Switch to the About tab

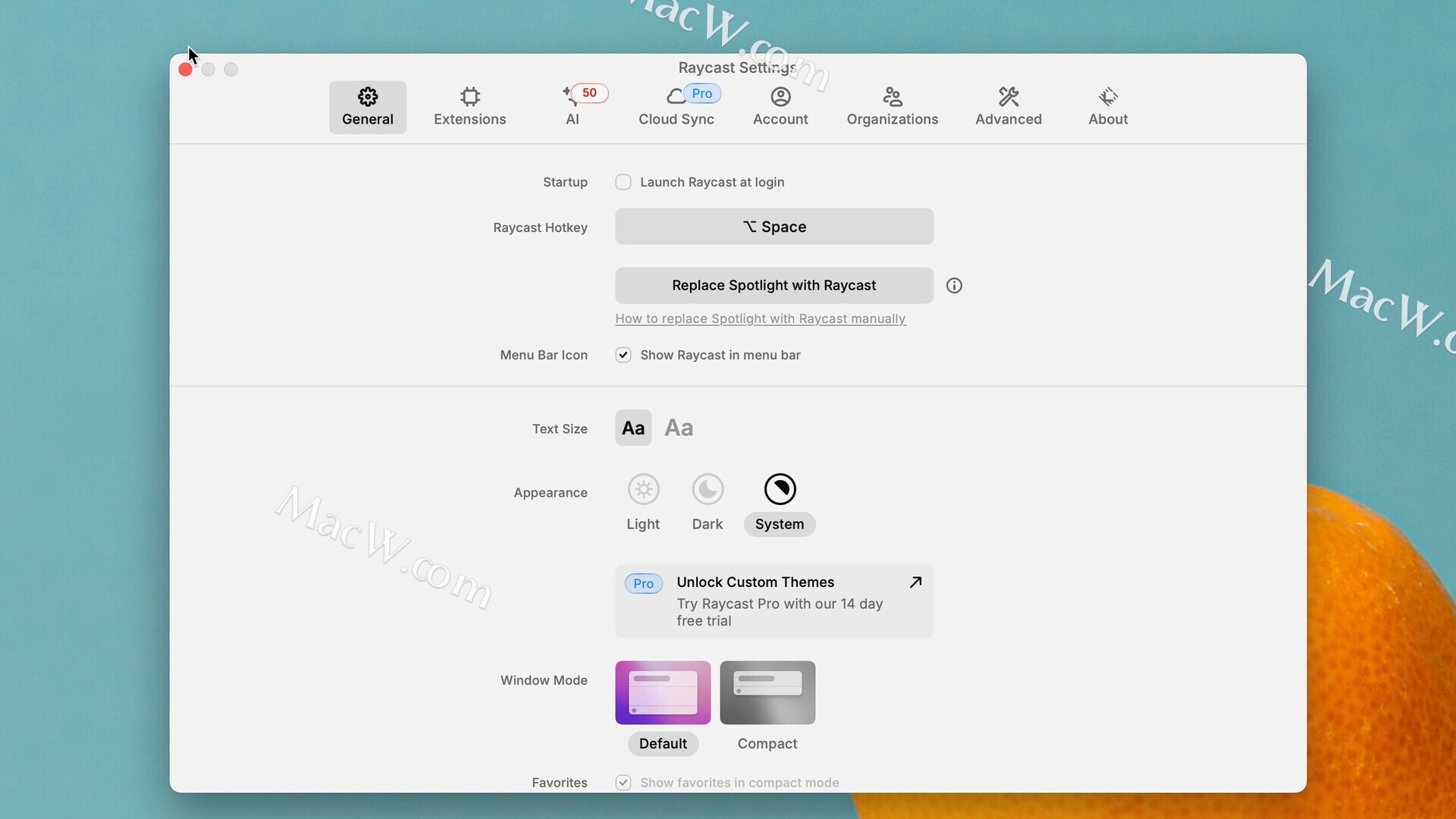click(x=1108, y=107)
